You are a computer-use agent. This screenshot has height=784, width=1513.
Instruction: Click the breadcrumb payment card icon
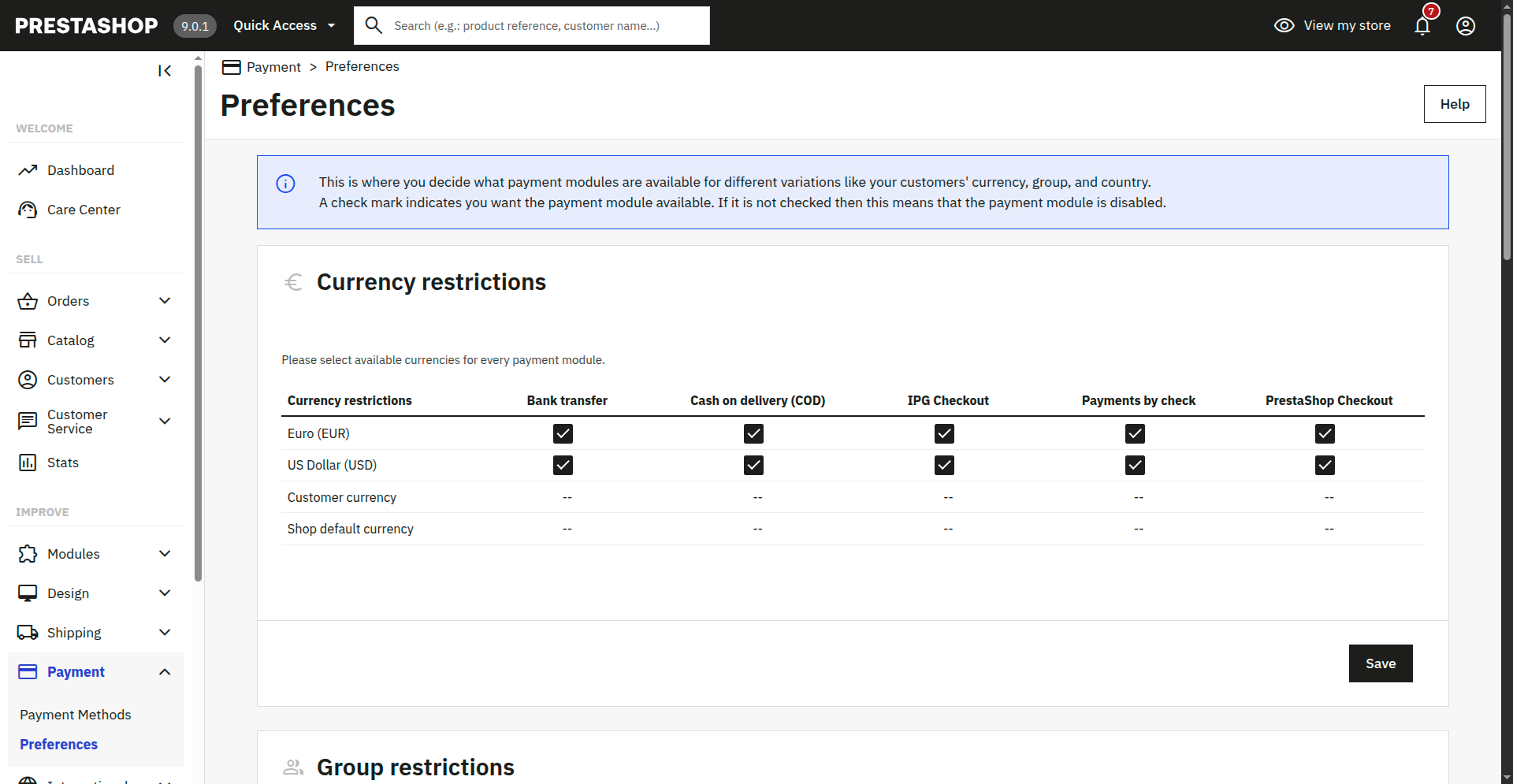(231, 67)
